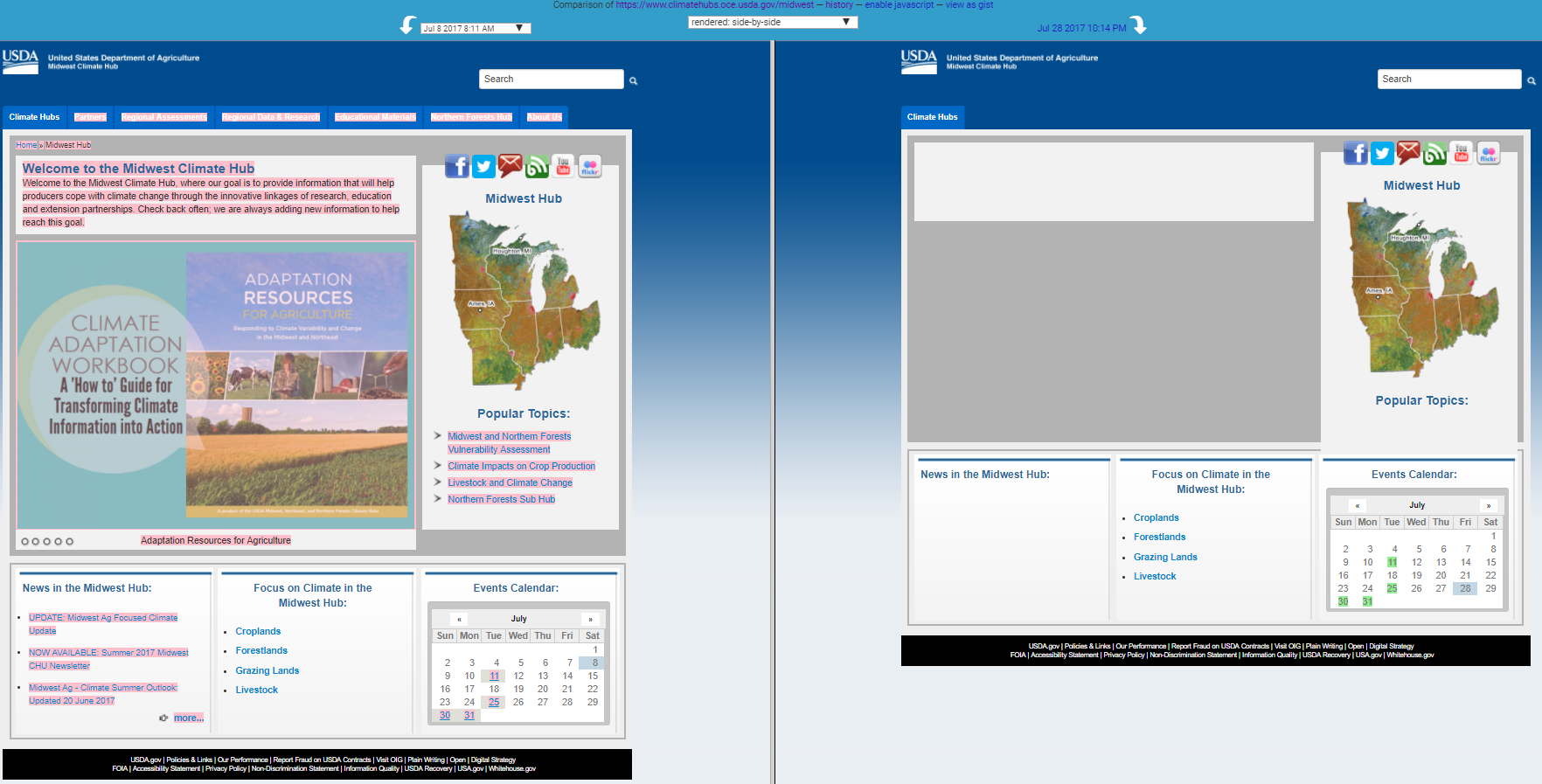Screen dimensions: 1542x784
Task: Select the last slideshow dot under the banner
Action: (x=70, y=542)
